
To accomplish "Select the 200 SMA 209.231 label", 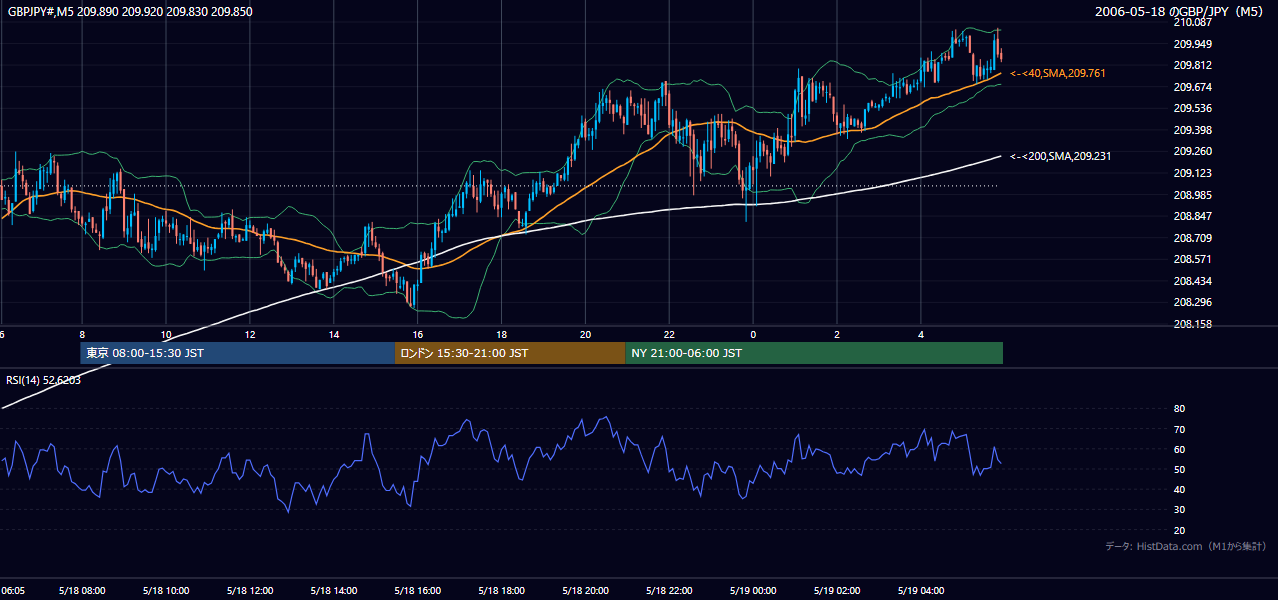I will [x=1060, y=156].
